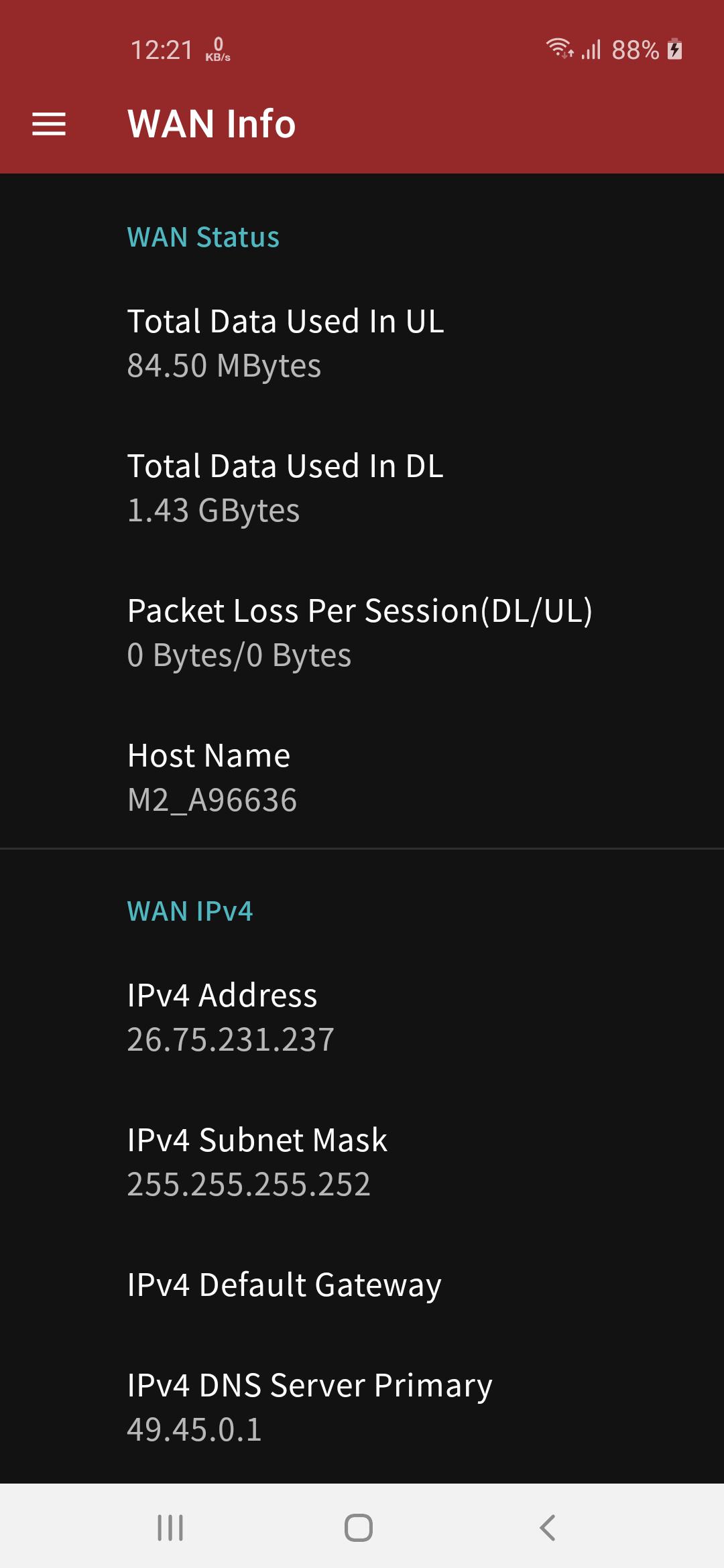This screenshot has height=1568, width=724.
Task: Tap the WAN IPv4 section header
Action: (190, 911)
